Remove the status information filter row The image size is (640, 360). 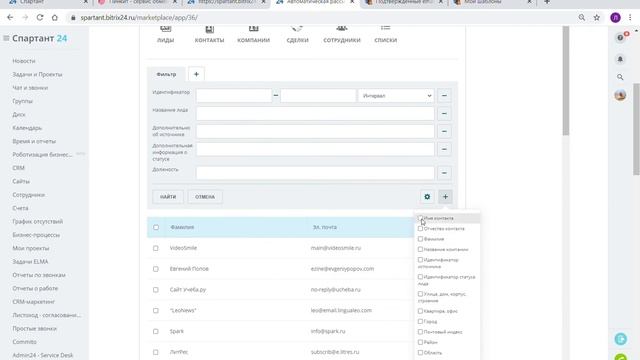(444, 149)
